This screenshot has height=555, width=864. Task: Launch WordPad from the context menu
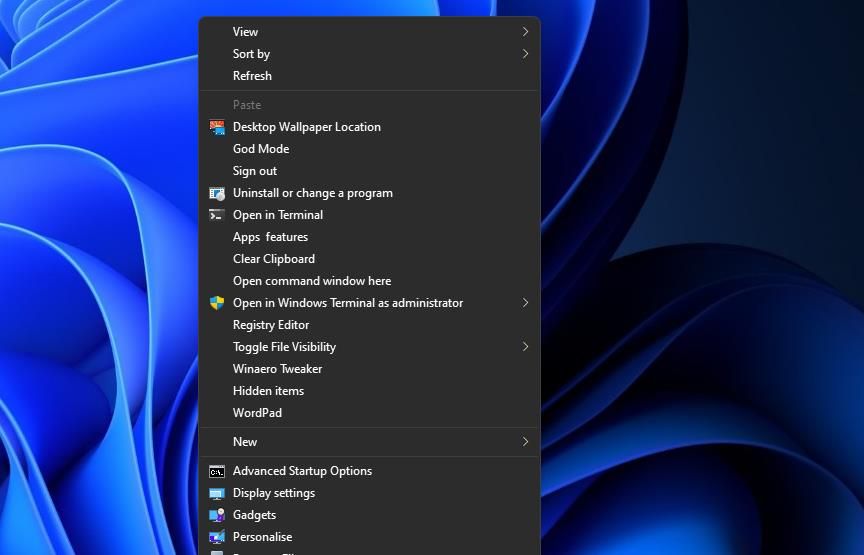pyautogui.click(x=369, y=413)
